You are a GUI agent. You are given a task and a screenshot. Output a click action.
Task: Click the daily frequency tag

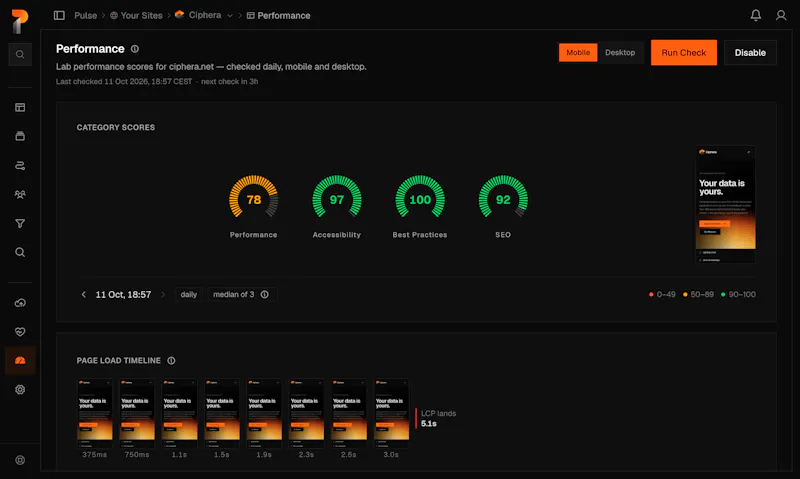[x=189, y=294]
